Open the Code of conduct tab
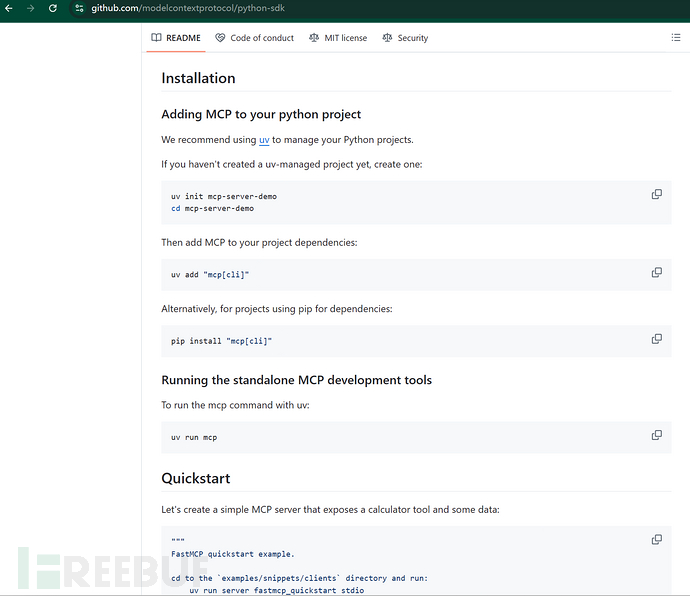The image size is (690, 596). 255,38
